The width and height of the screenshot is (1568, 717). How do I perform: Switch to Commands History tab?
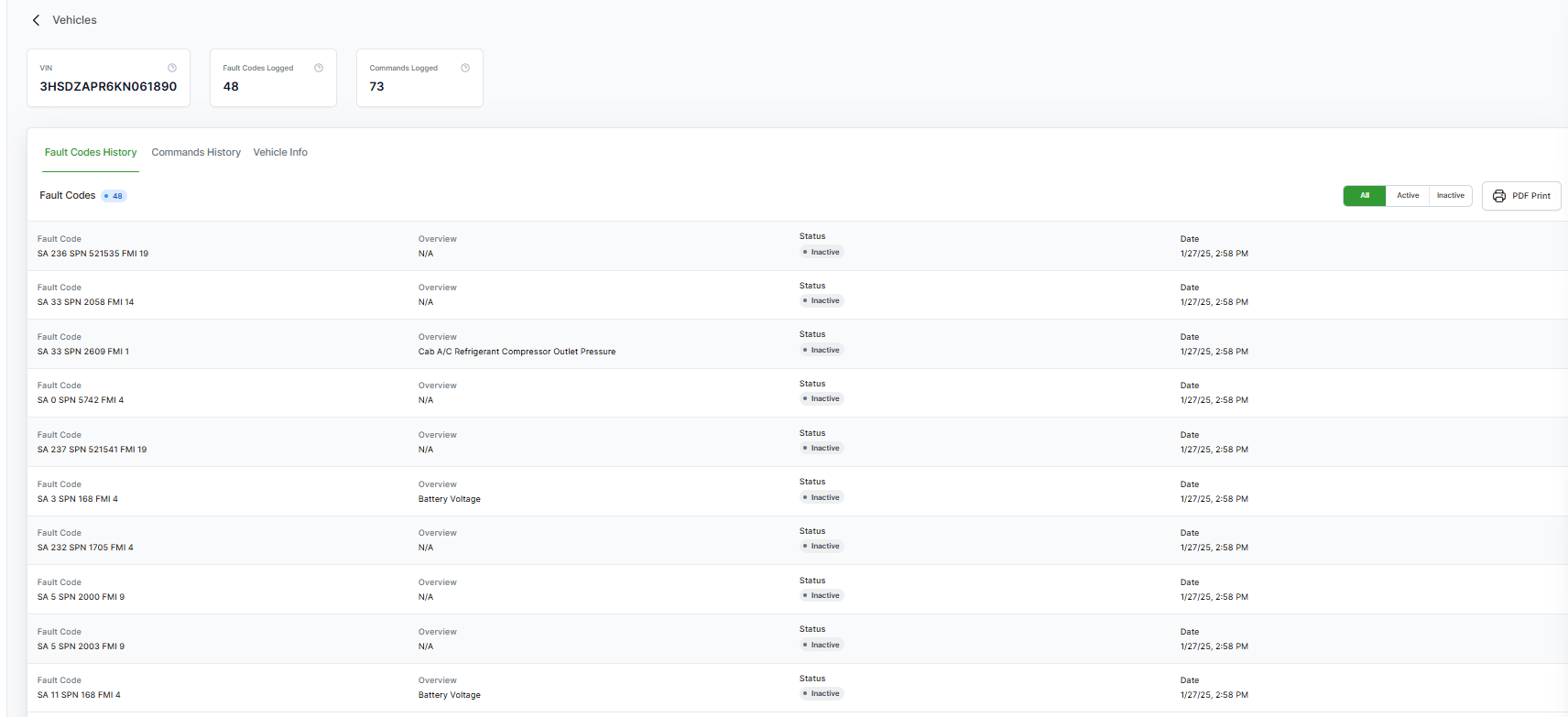(x=196, y=153)
